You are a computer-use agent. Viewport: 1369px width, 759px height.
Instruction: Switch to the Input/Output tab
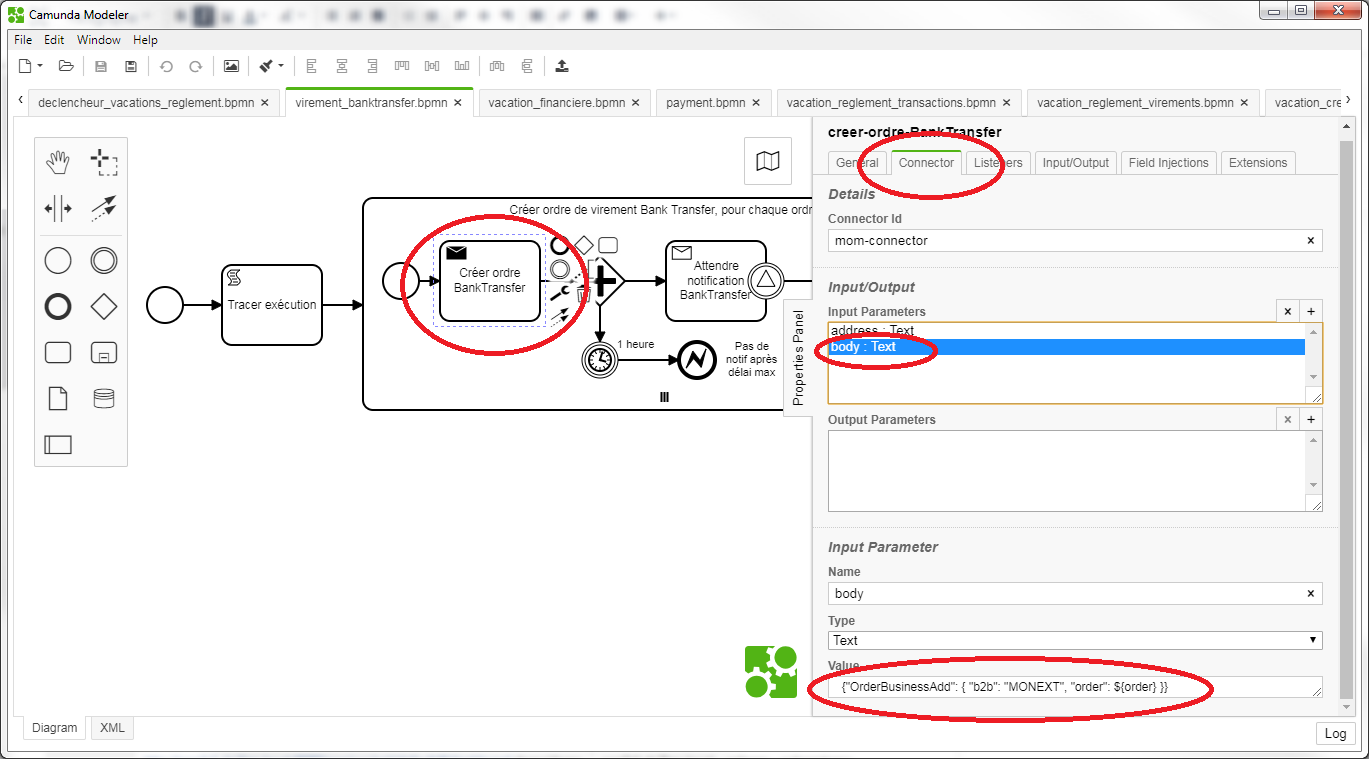tap(1075, 163)
